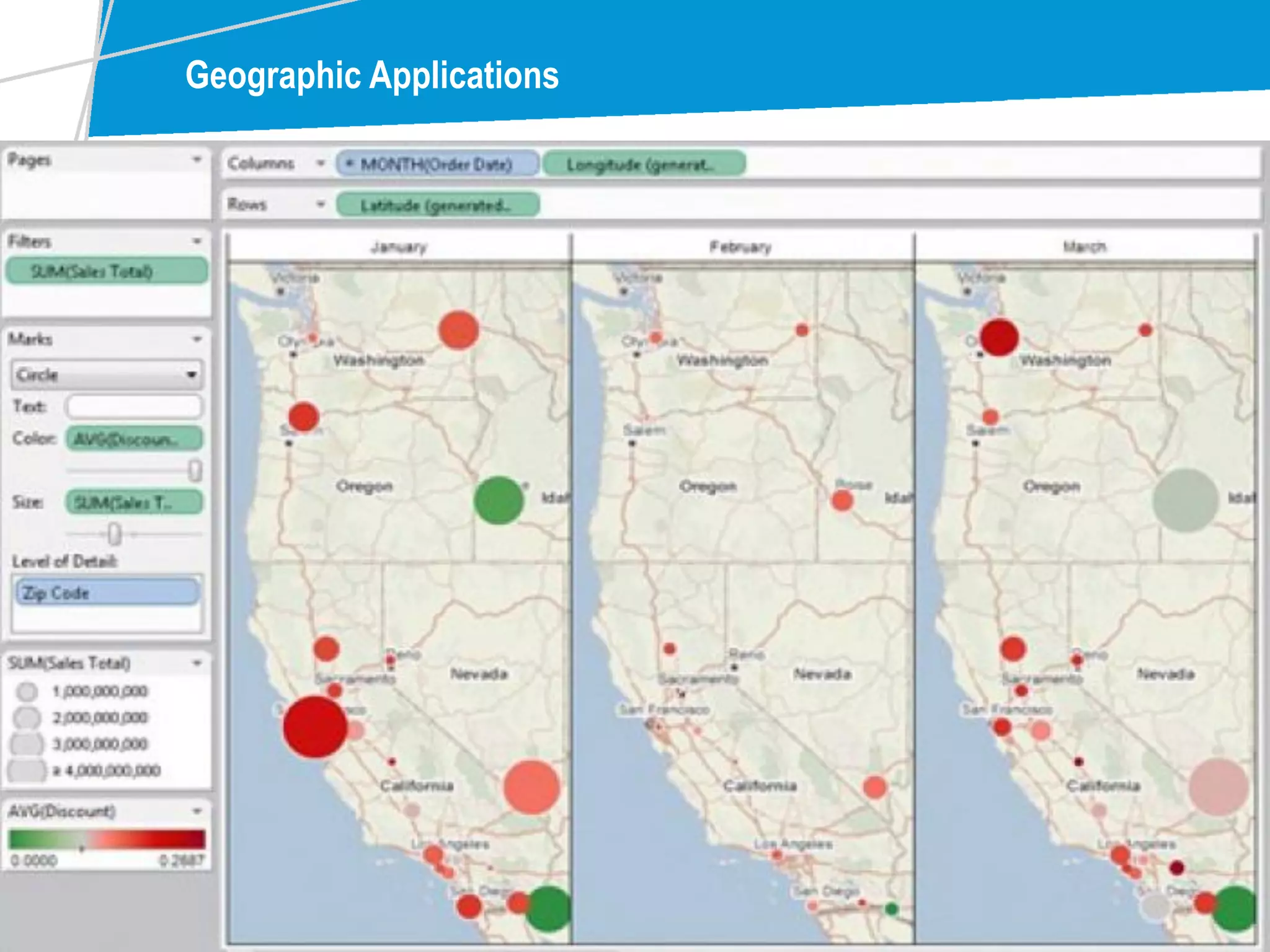
Task: Select the AVG(Discount) Color pill
Action: 135,439
